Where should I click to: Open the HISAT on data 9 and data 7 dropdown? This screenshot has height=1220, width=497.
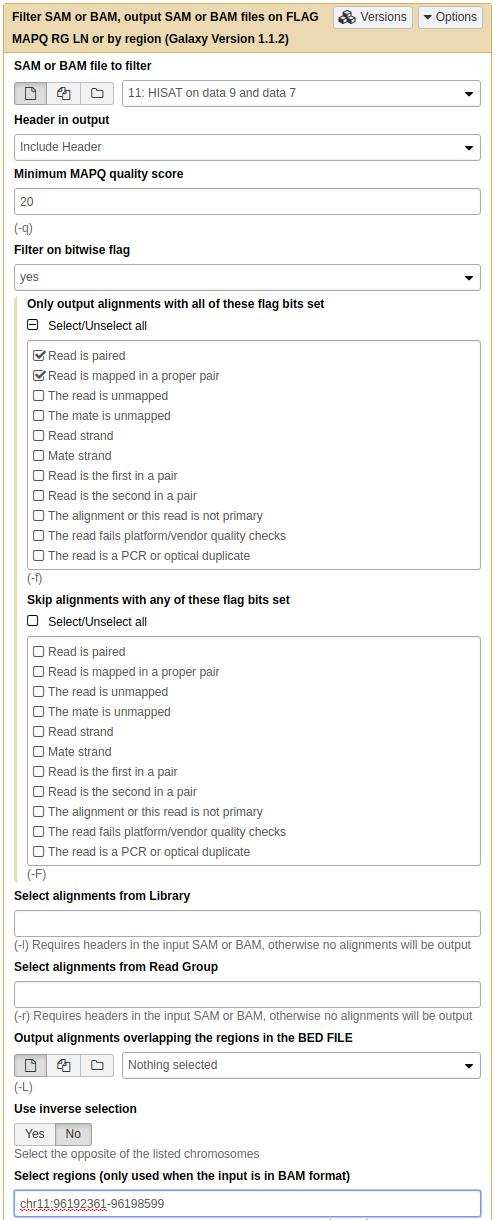(x=301, y=93)
